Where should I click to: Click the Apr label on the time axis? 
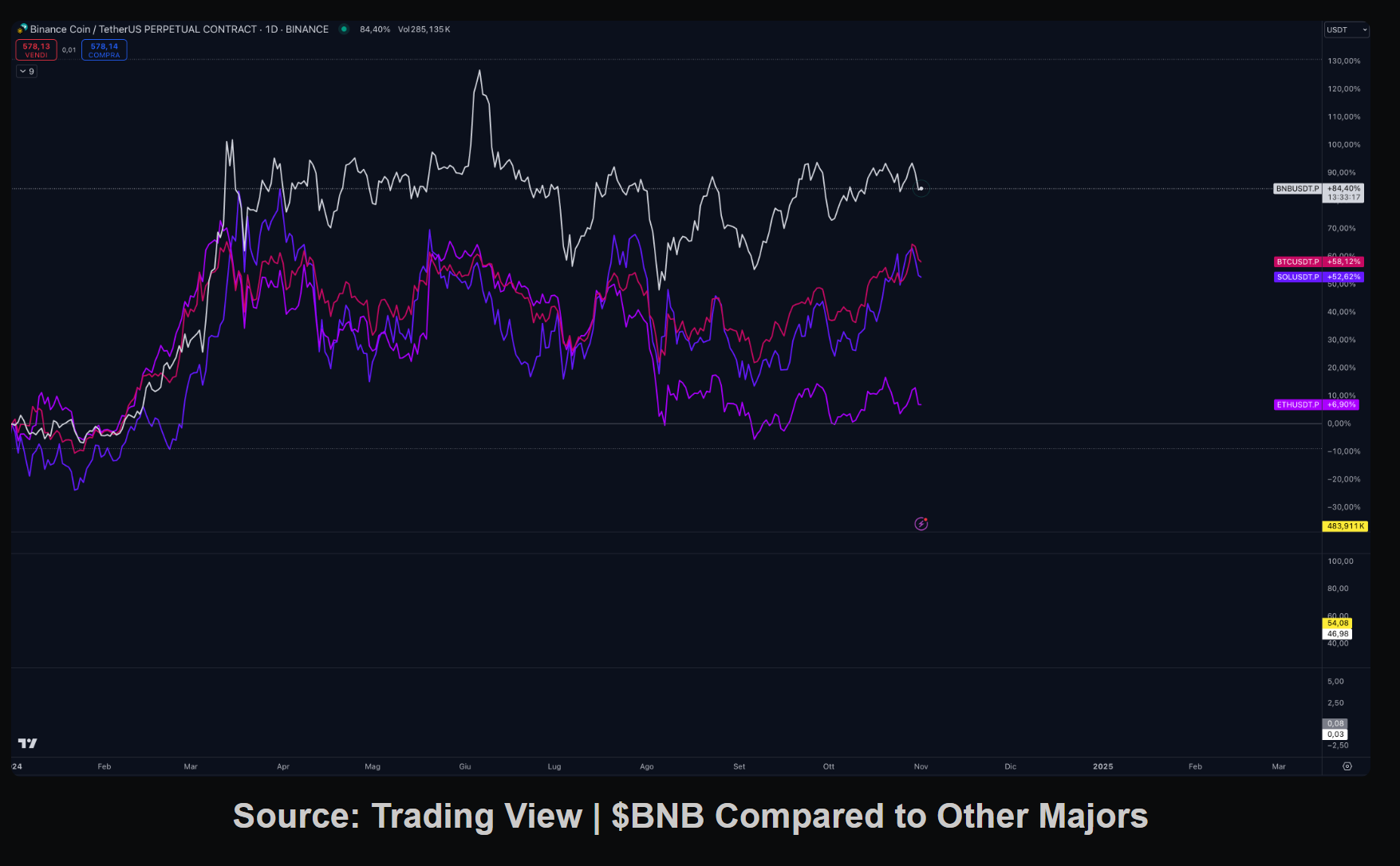point(283,766)
